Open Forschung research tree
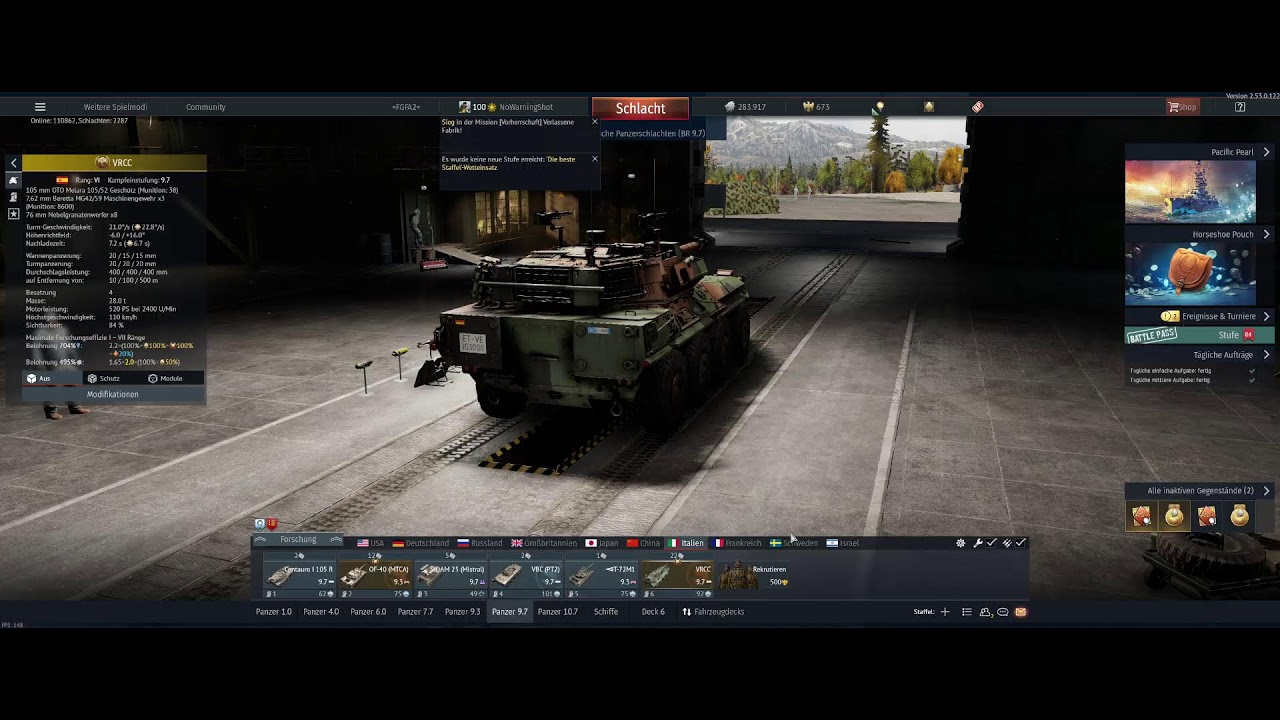Image resolution: width=1280 pixels, height=720 pixels. [298, 540]
